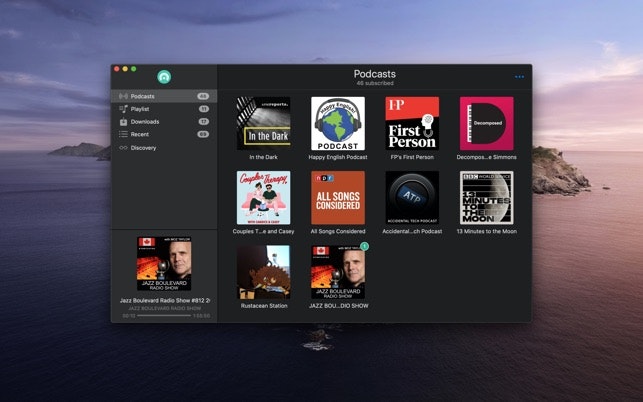Seek using the playback progress slider
The height and width of the screenshot is (402, 643).
click(164, 316)
